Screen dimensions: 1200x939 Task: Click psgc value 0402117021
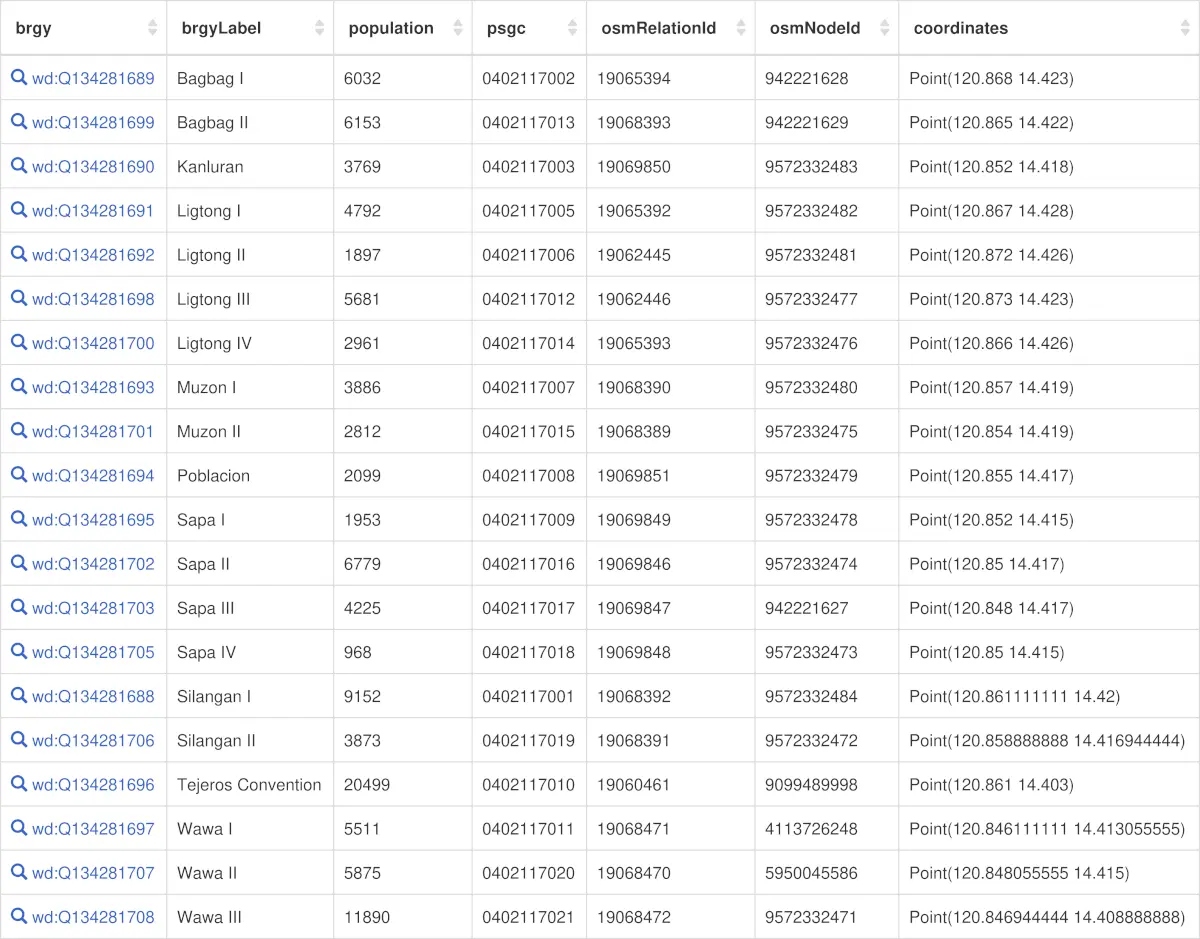(x=528, y=916)
